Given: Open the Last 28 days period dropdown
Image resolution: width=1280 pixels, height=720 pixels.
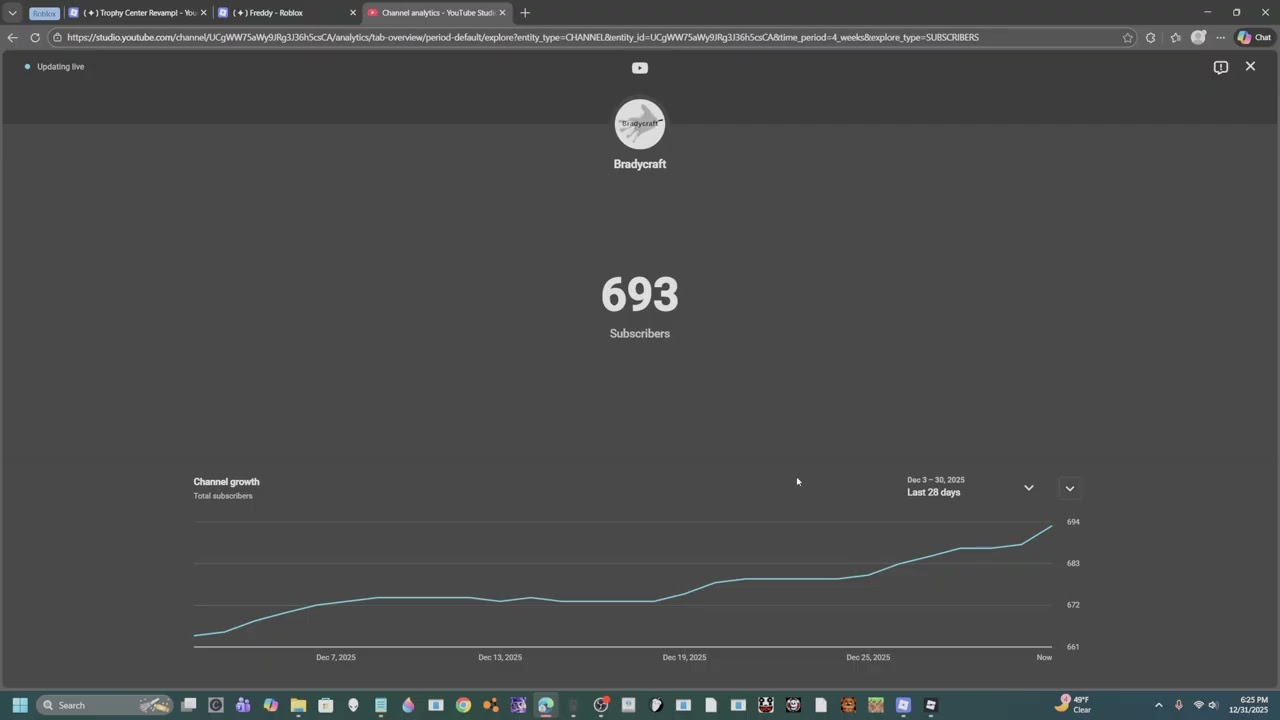Looking at the screenshot, I should click(970, 487).
